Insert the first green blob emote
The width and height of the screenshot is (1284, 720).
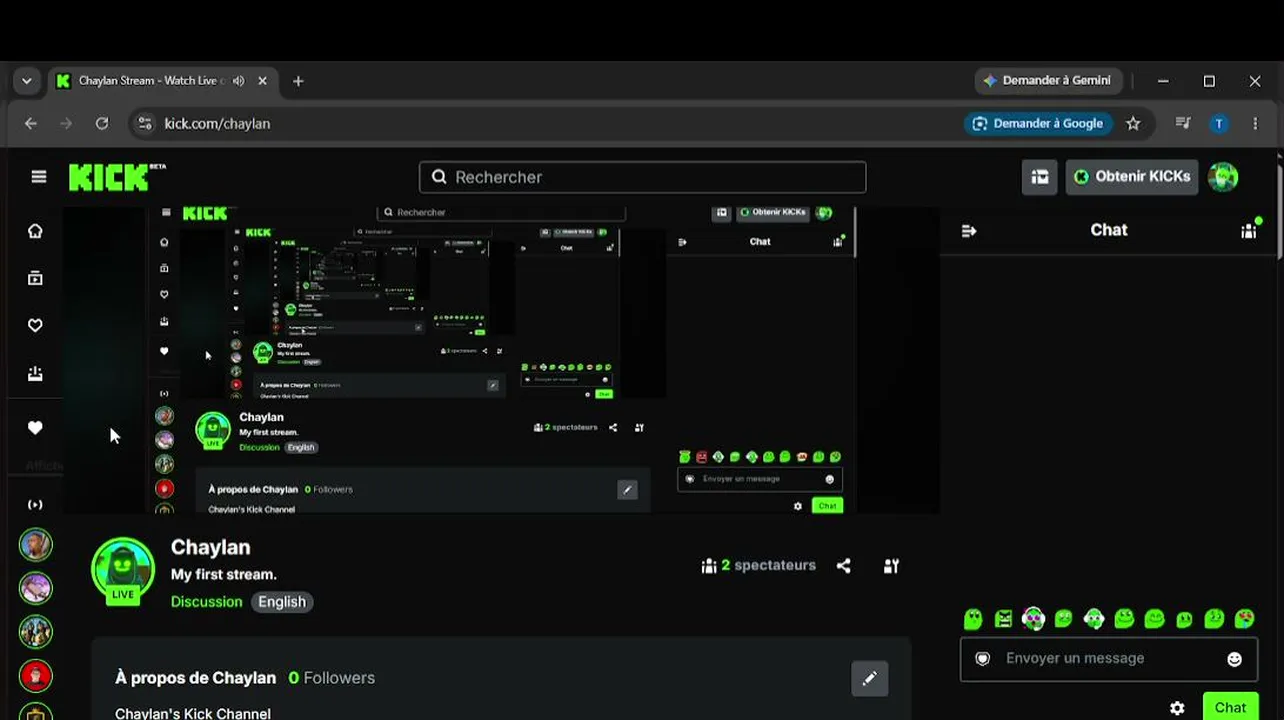pyautogui.click(x=973, y=619)
